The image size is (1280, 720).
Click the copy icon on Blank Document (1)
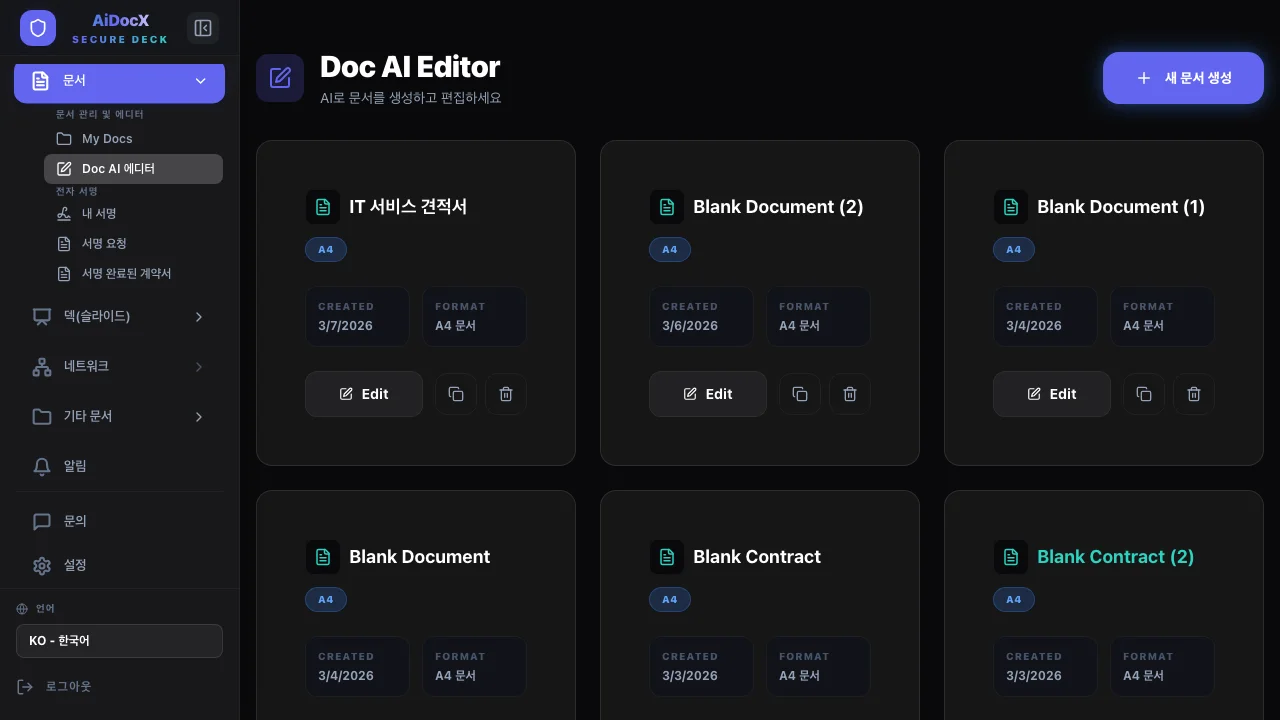click(1143, 394)
